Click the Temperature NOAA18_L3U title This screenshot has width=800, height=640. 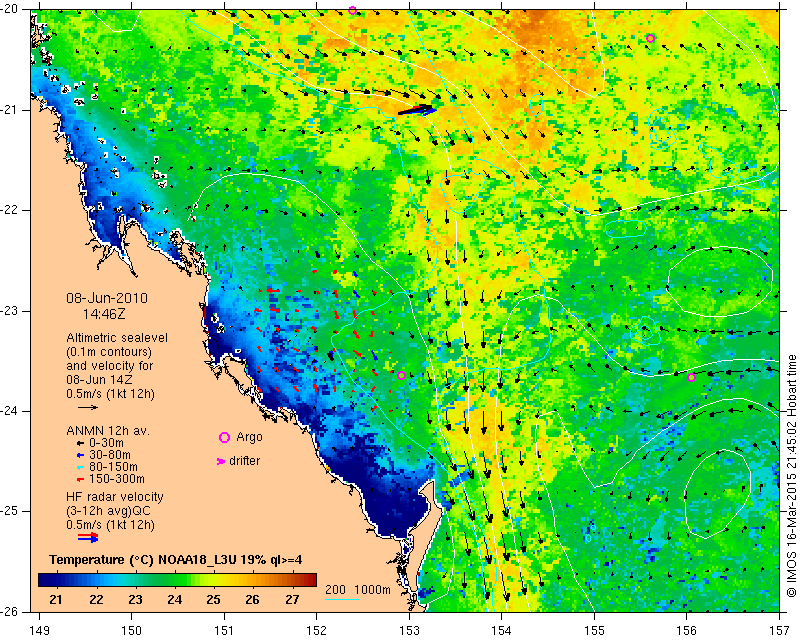(176, 560)
